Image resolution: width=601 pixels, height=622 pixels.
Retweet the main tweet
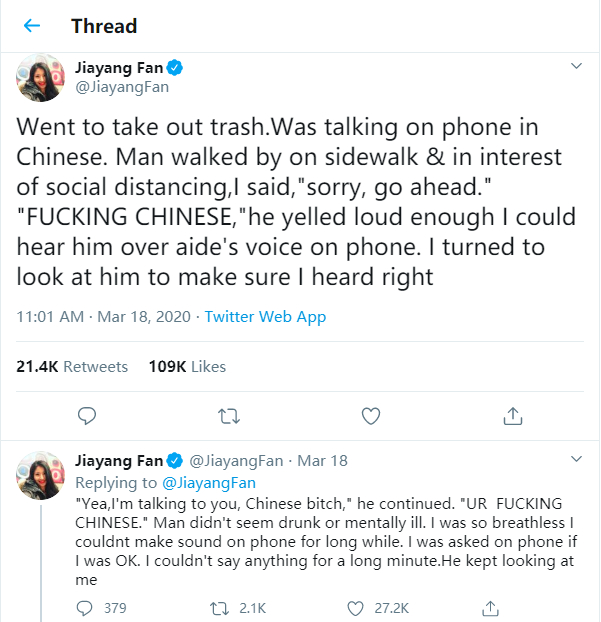[x=229, y=415]
